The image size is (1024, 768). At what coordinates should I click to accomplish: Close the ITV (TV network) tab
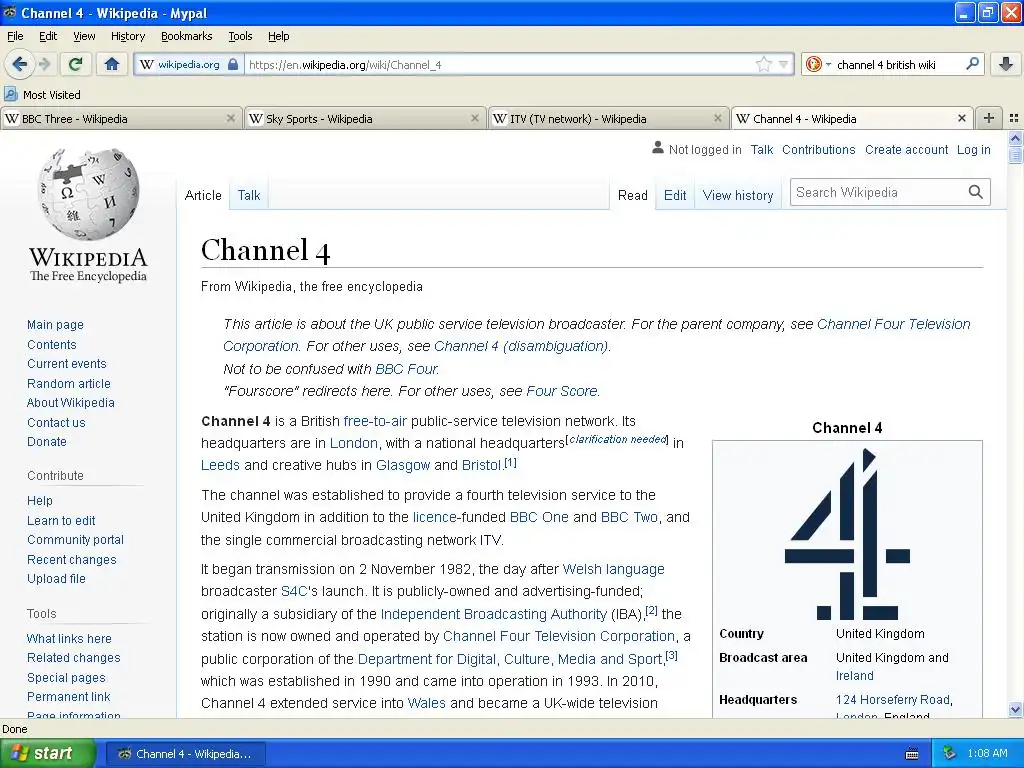[718, 118]
